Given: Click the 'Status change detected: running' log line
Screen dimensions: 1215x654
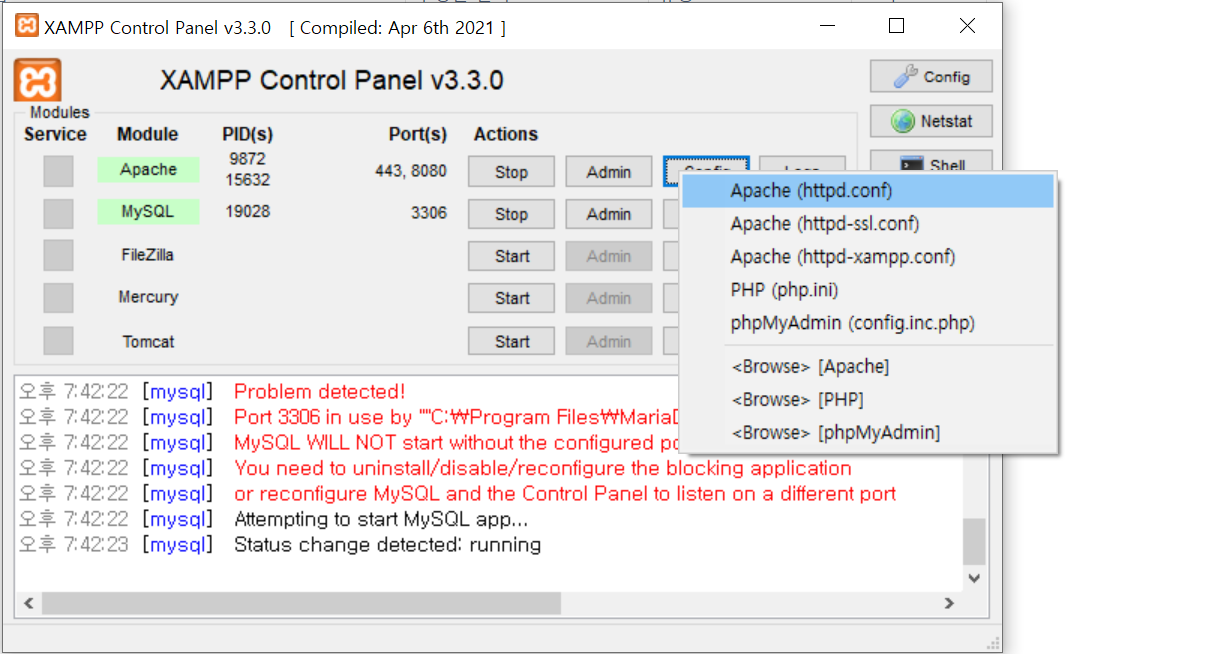Looking at the screenshot, I should (387, 545).
